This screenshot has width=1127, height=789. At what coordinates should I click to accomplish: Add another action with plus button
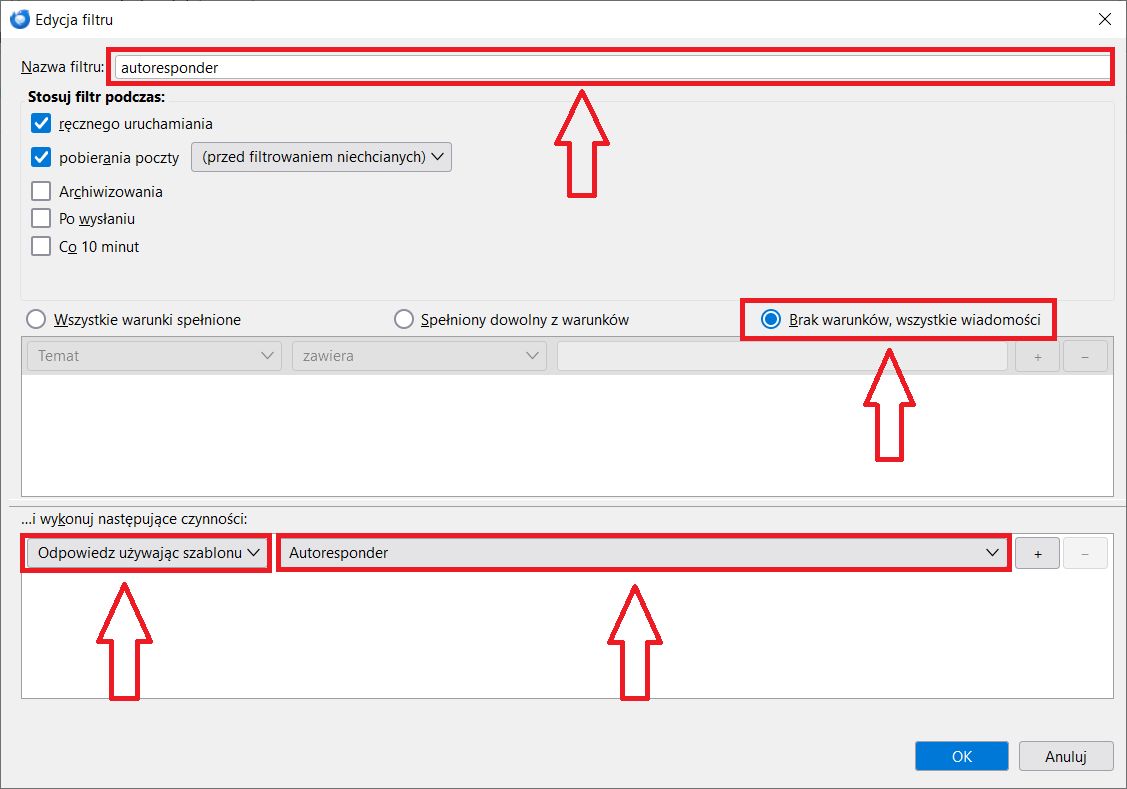tap(1037, 553)
